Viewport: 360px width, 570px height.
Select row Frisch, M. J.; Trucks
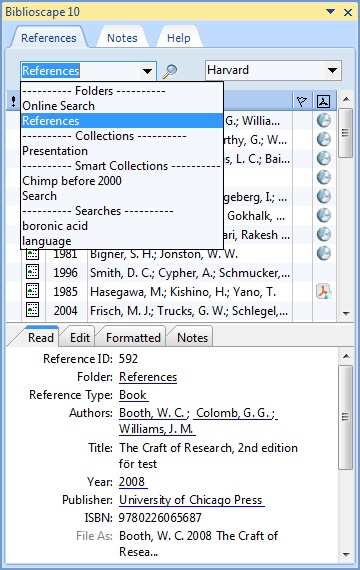point(190,310)
